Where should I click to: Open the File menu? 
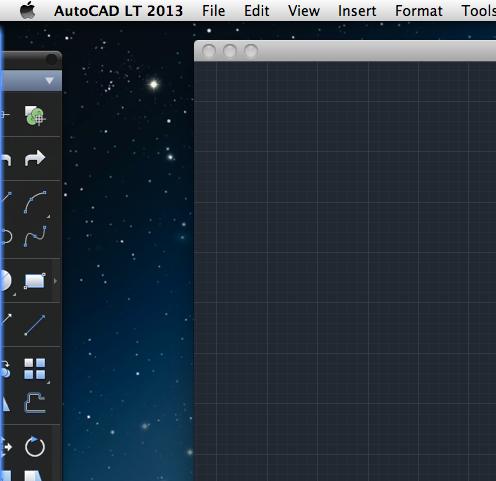pyautogui.click(x=213, y=11)
